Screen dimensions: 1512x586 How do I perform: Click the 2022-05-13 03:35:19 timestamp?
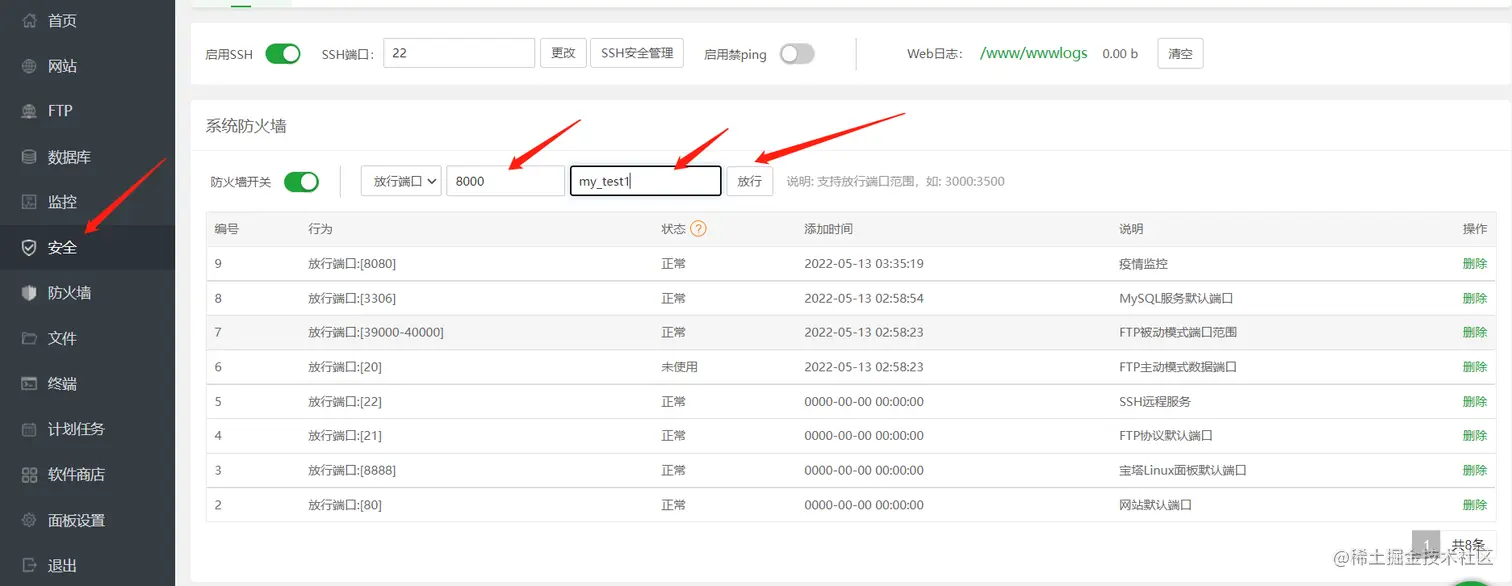coord(864,264)
